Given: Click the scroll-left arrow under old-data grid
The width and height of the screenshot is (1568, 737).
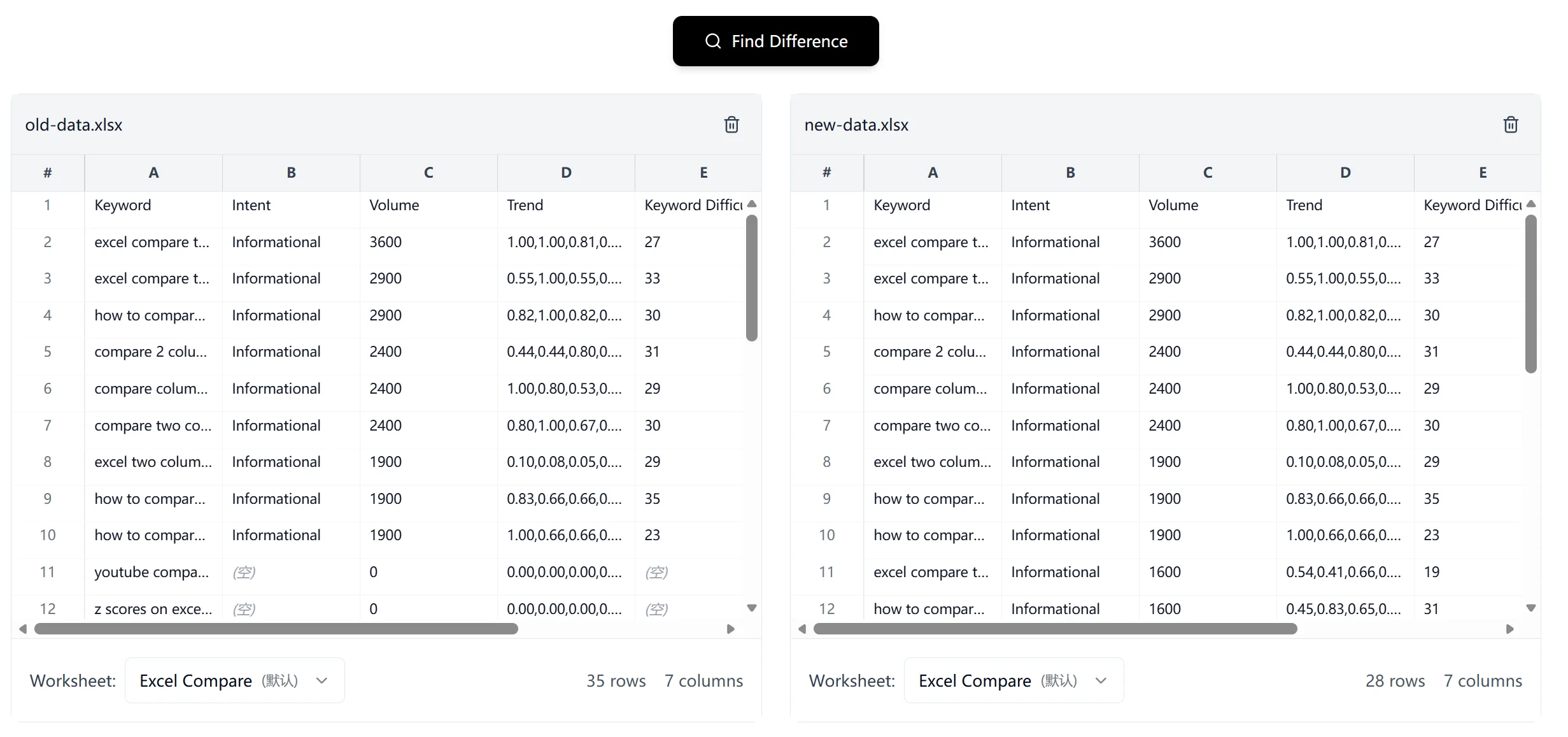Looking at the screenshot, I should coord(23,629).
